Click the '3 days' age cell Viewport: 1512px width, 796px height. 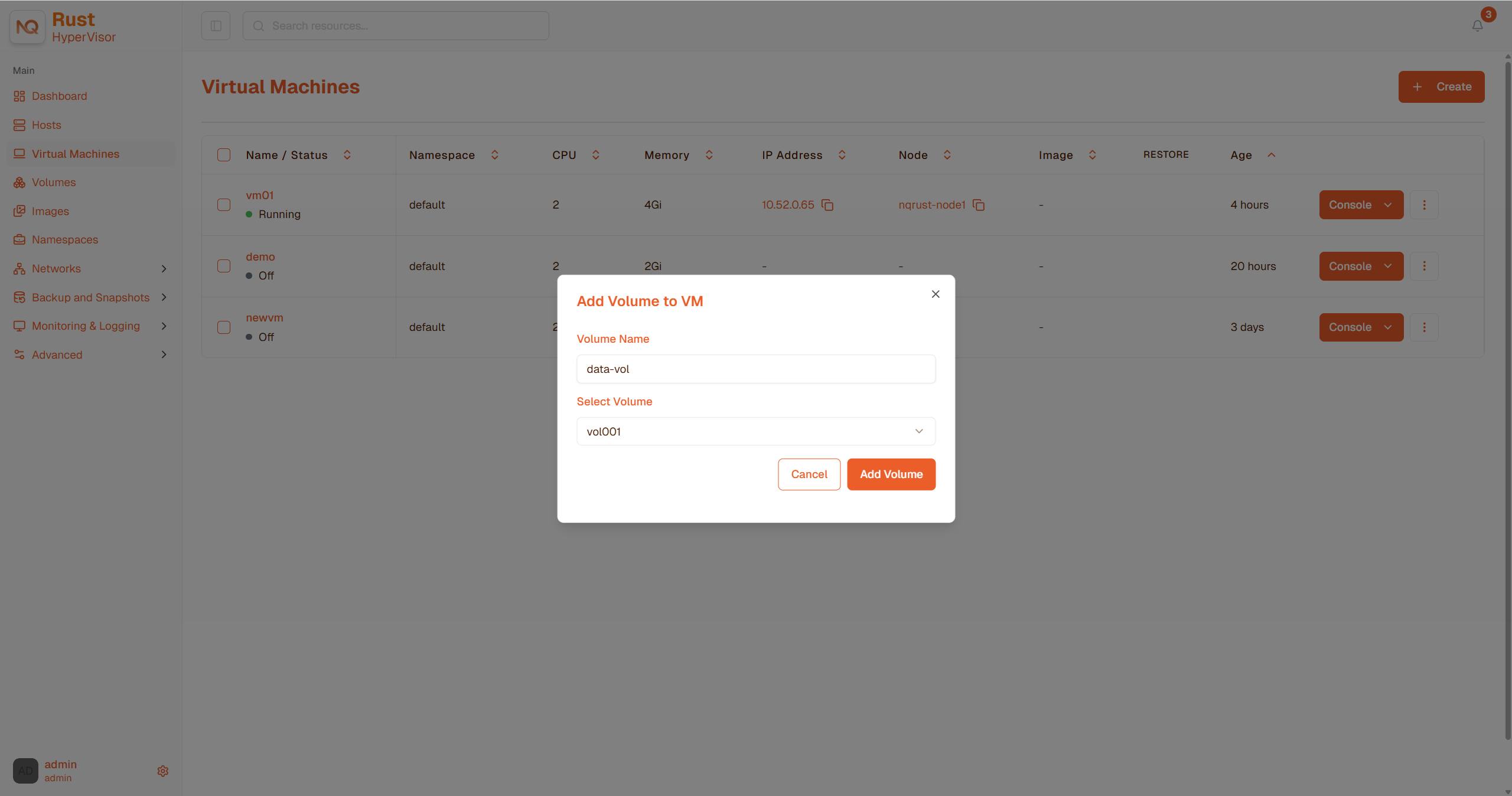pos(1247,327)
